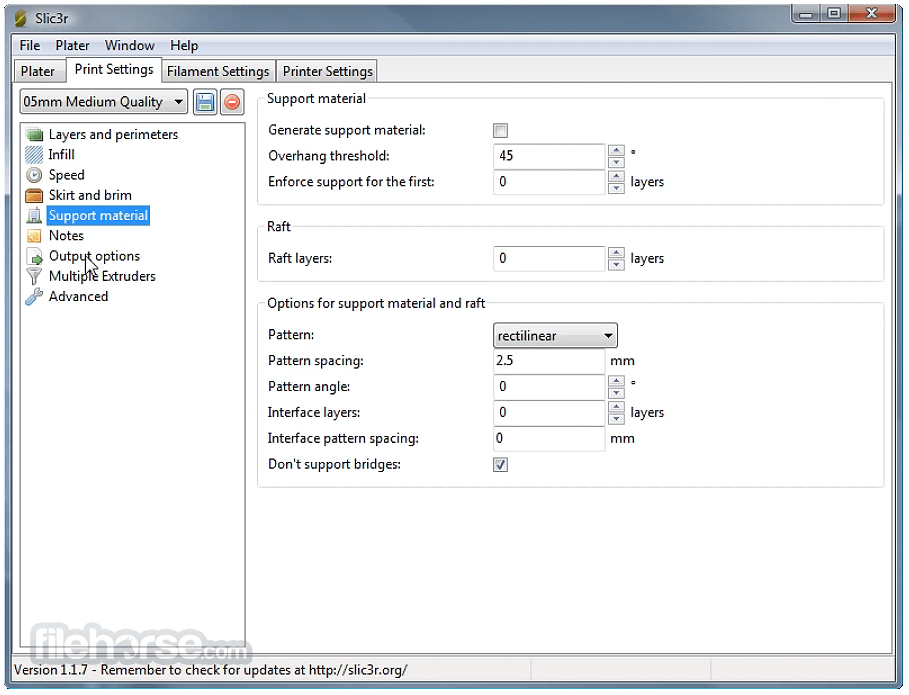Open Multiple Extruders settings
909x695 pixels.
102,276
